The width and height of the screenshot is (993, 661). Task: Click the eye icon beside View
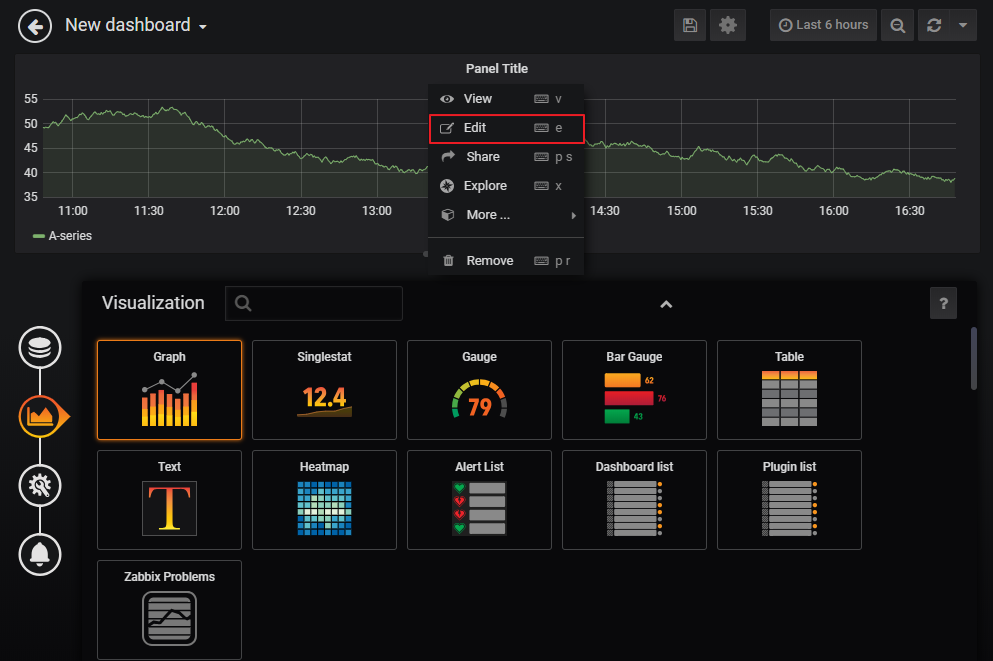[x=447, y=99]
